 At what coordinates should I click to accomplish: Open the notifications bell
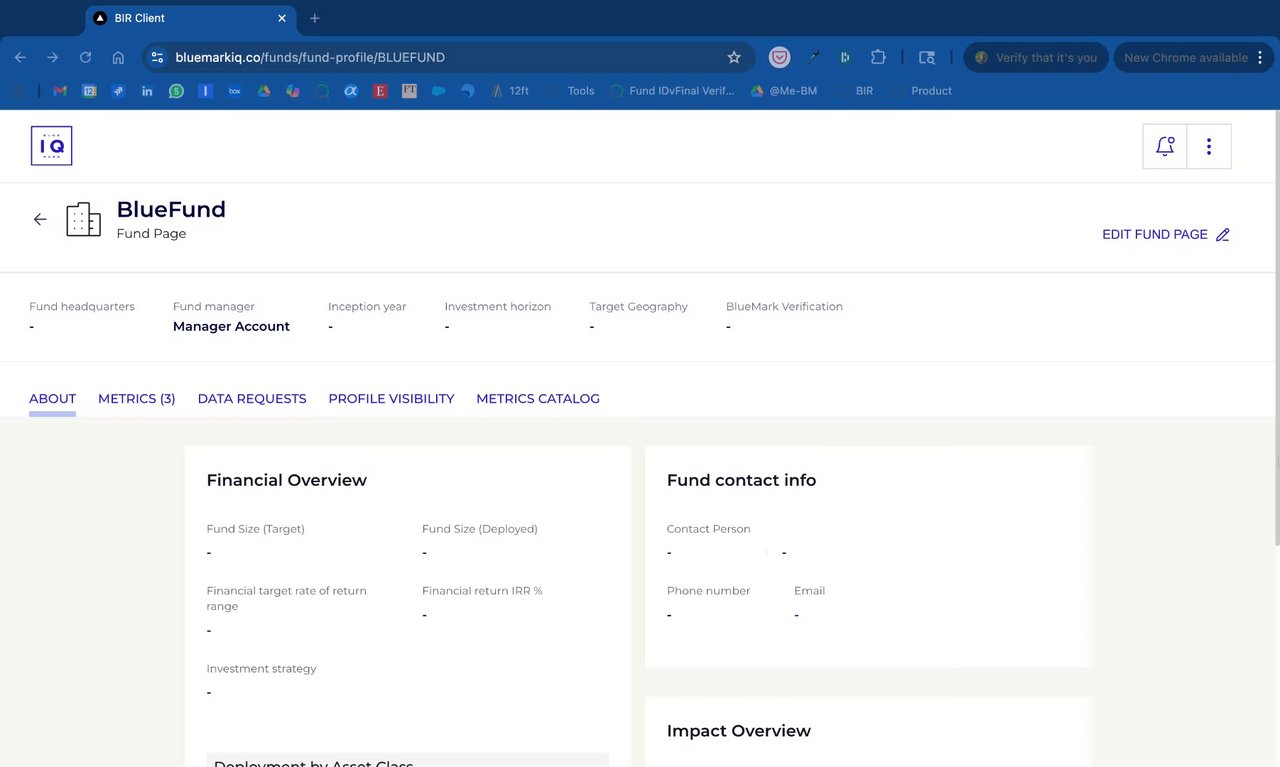tap(1165, 146)
